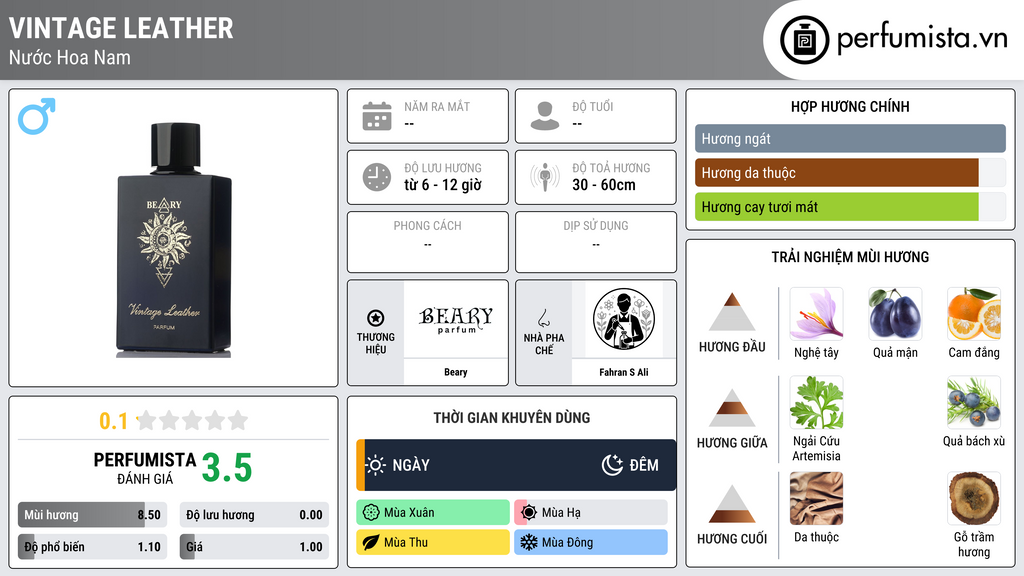
Task: Click the TRẢI NGHIỆM MÙI HƯƠNG heading
Action: pos(850,257)
